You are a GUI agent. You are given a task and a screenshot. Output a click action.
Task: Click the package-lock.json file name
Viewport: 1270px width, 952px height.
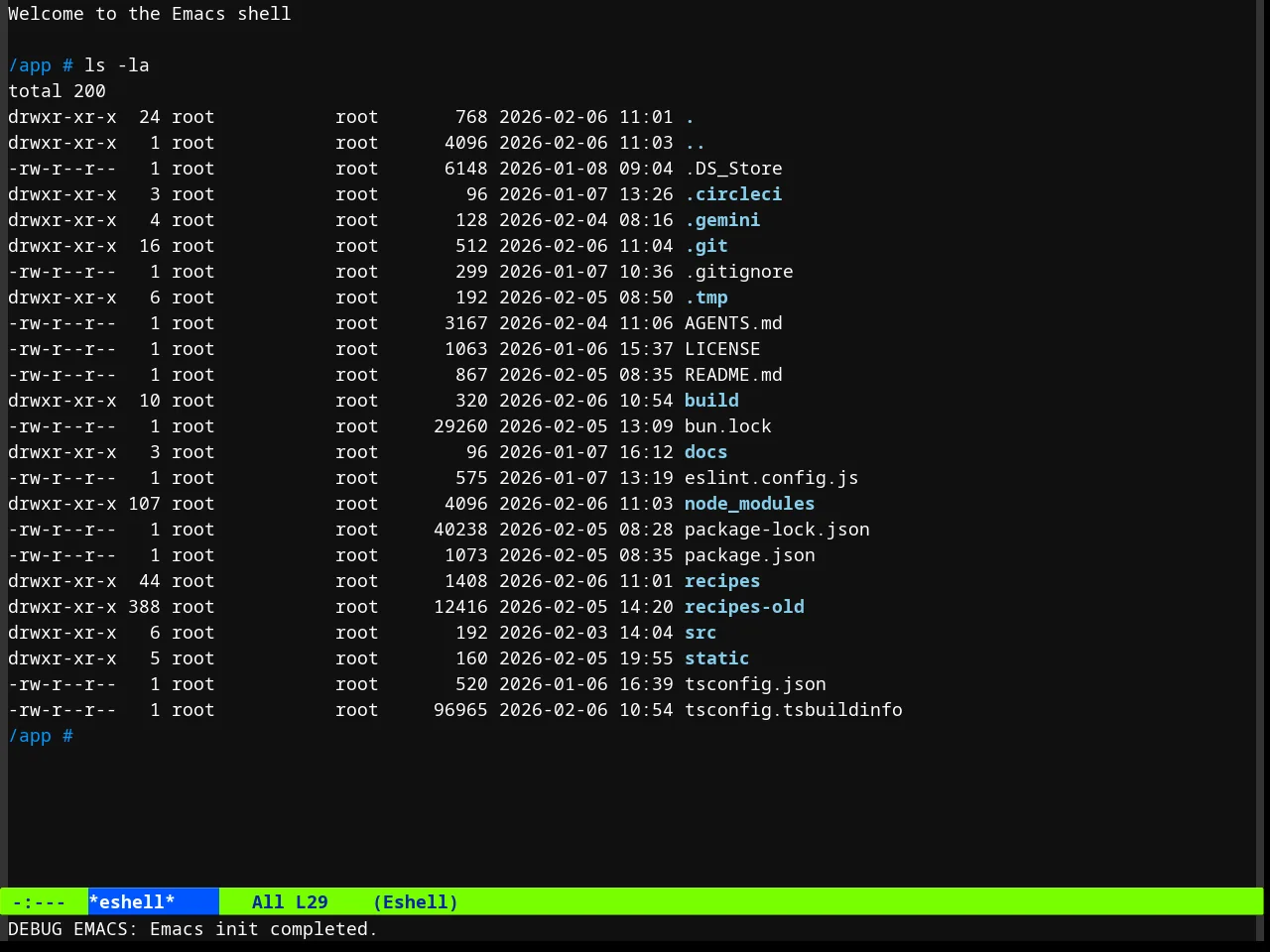(777, 529)
